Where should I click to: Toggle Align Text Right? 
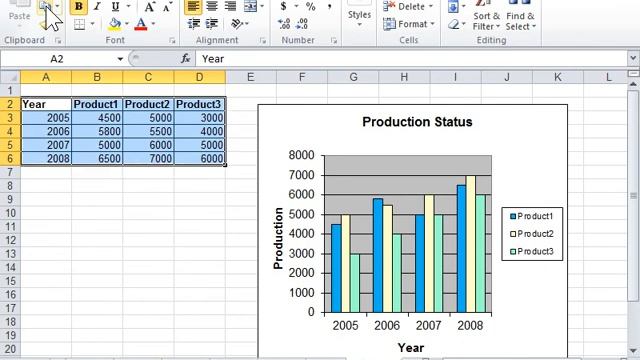tap(230, 7)
